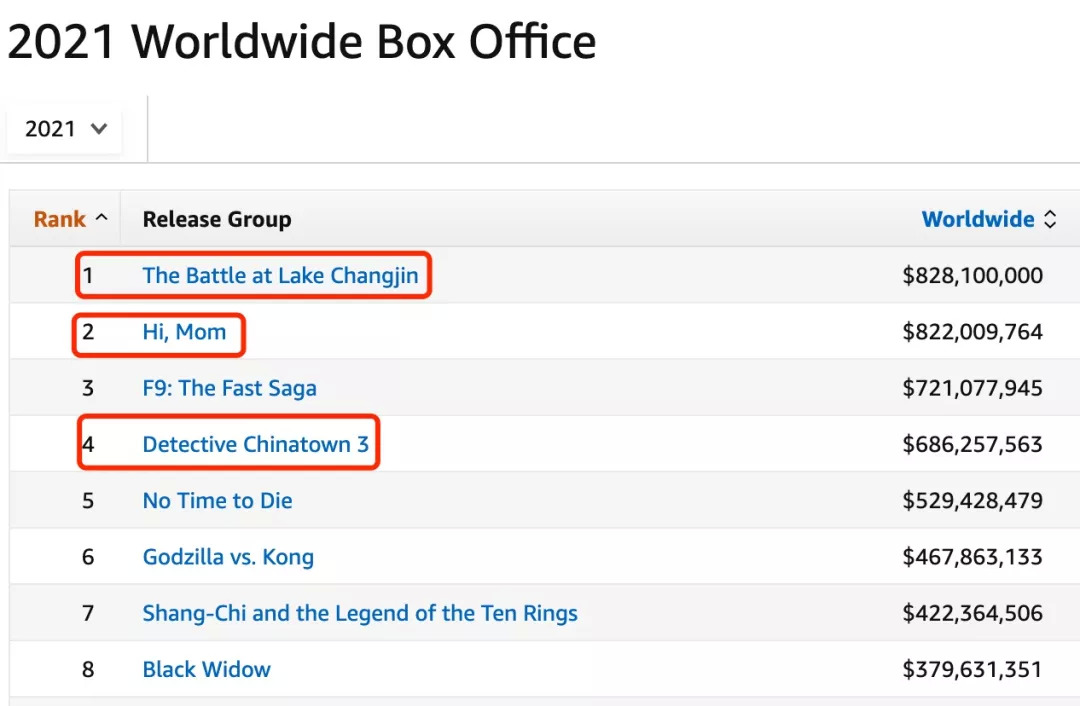Click the $822,009,764 worldwide gross cell
Screen dimensions: 1080x706
point(972,332)
